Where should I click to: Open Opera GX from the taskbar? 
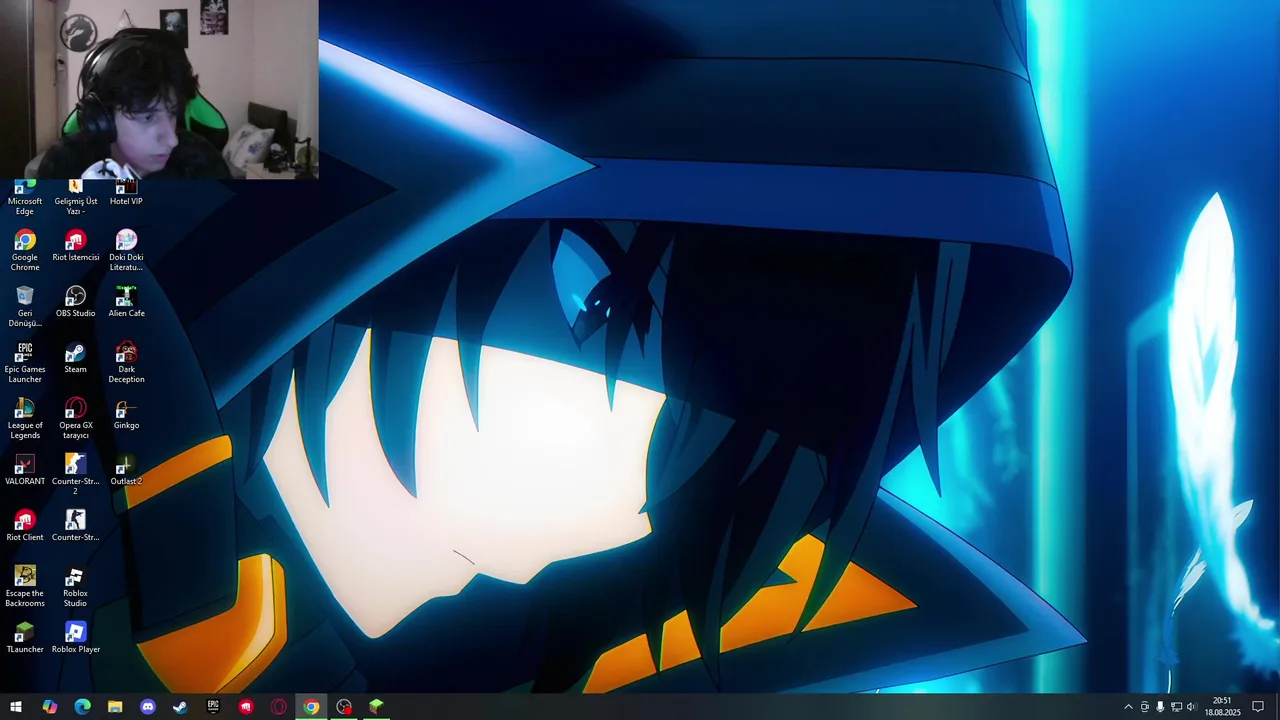279,707
